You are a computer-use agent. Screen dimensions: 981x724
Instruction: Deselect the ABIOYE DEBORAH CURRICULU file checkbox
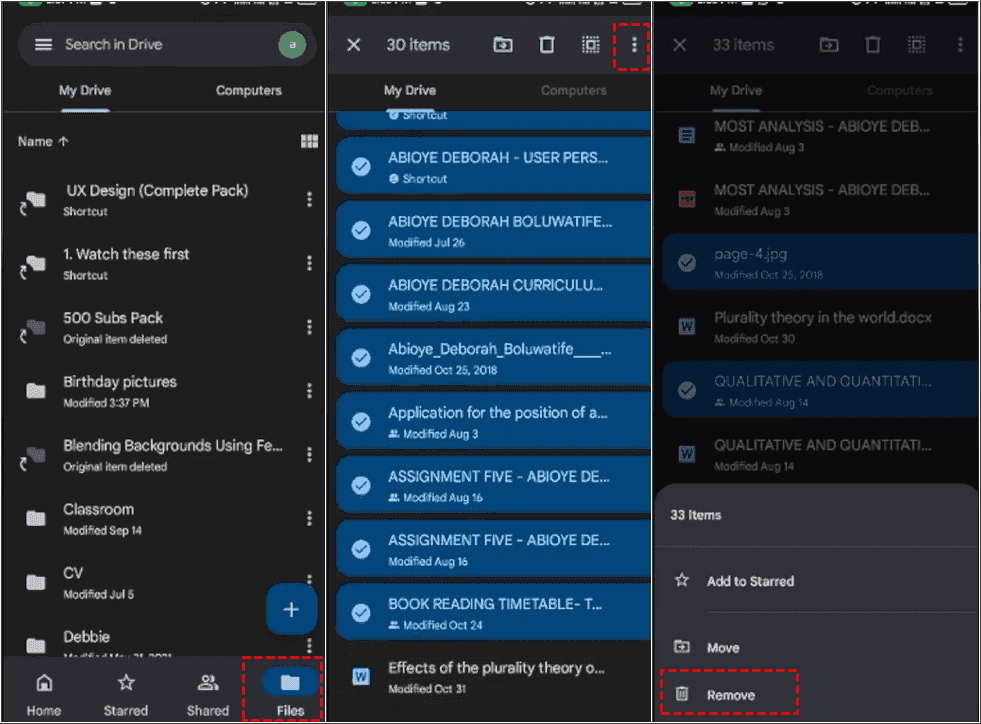361,295
